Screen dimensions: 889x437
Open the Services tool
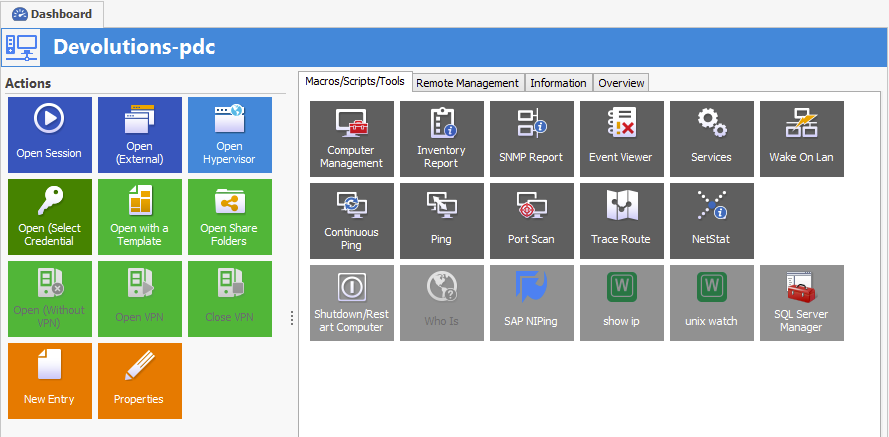tap(711, 138)
